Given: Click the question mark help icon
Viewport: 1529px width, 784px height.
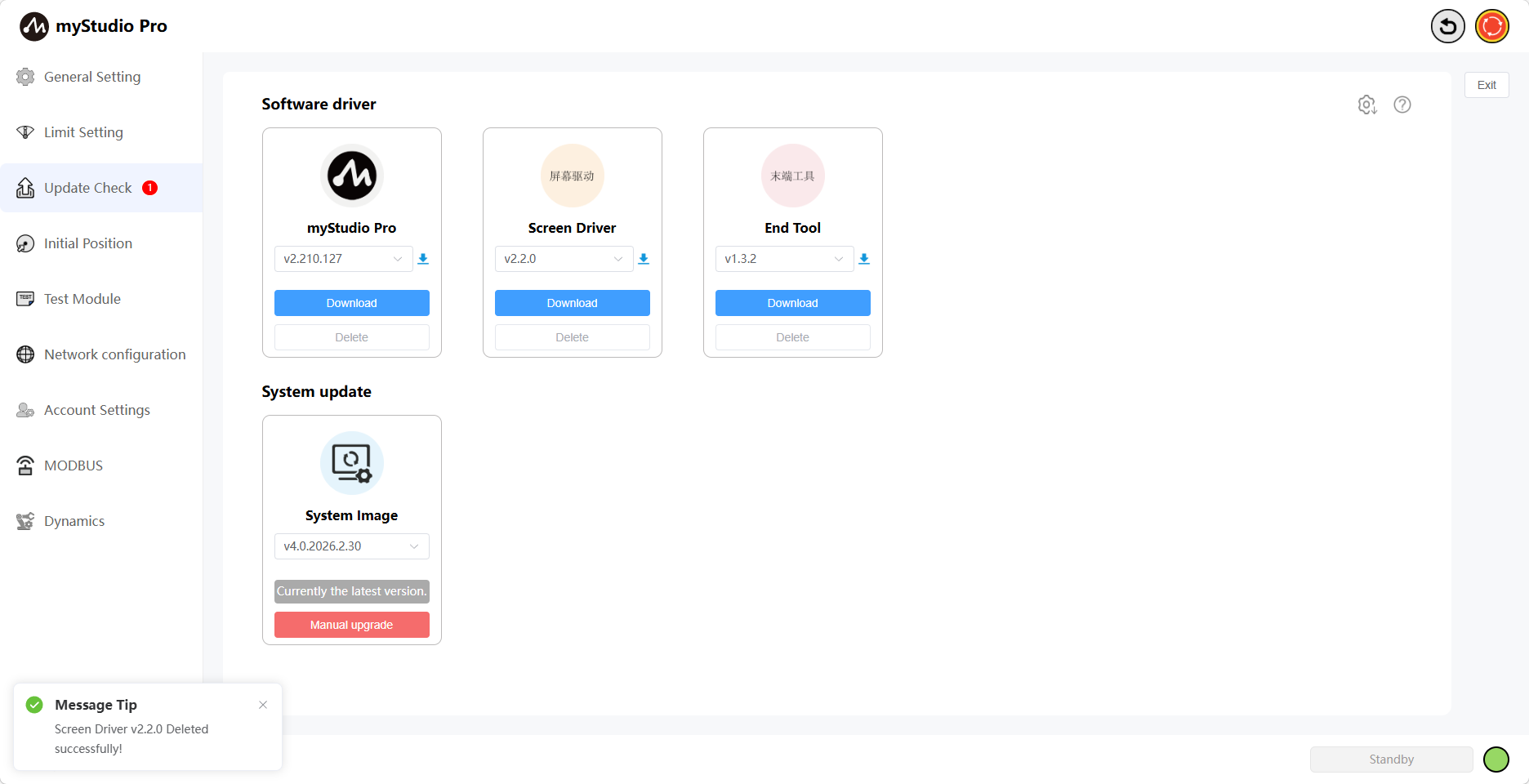Looking at the screenshot, I should [1402, 105].
